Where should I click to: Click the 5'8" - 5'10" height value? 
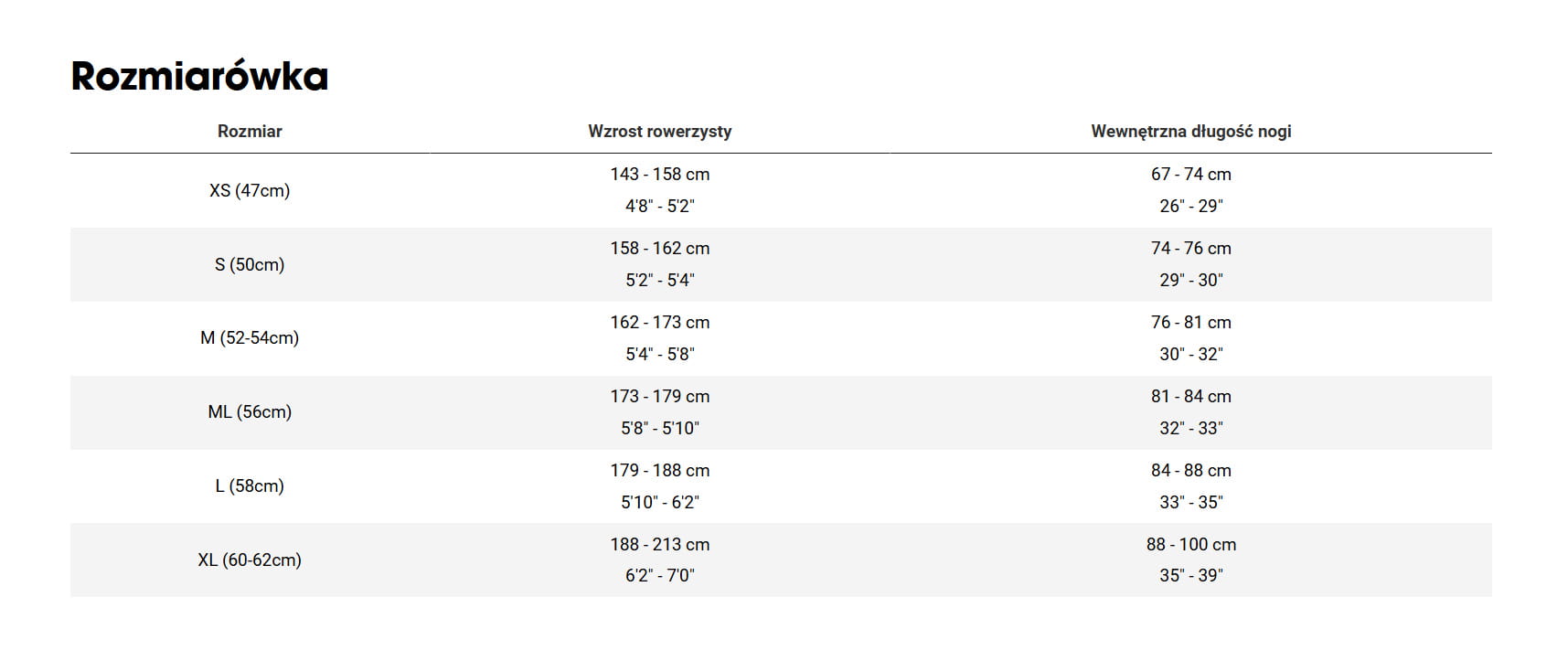pyautogui.click(x=659, y=429)
